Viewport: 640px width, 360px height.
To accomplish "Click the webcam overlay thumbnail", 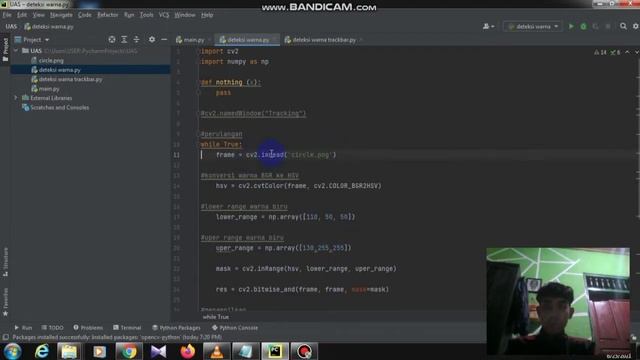I will [x=558, y=301].
